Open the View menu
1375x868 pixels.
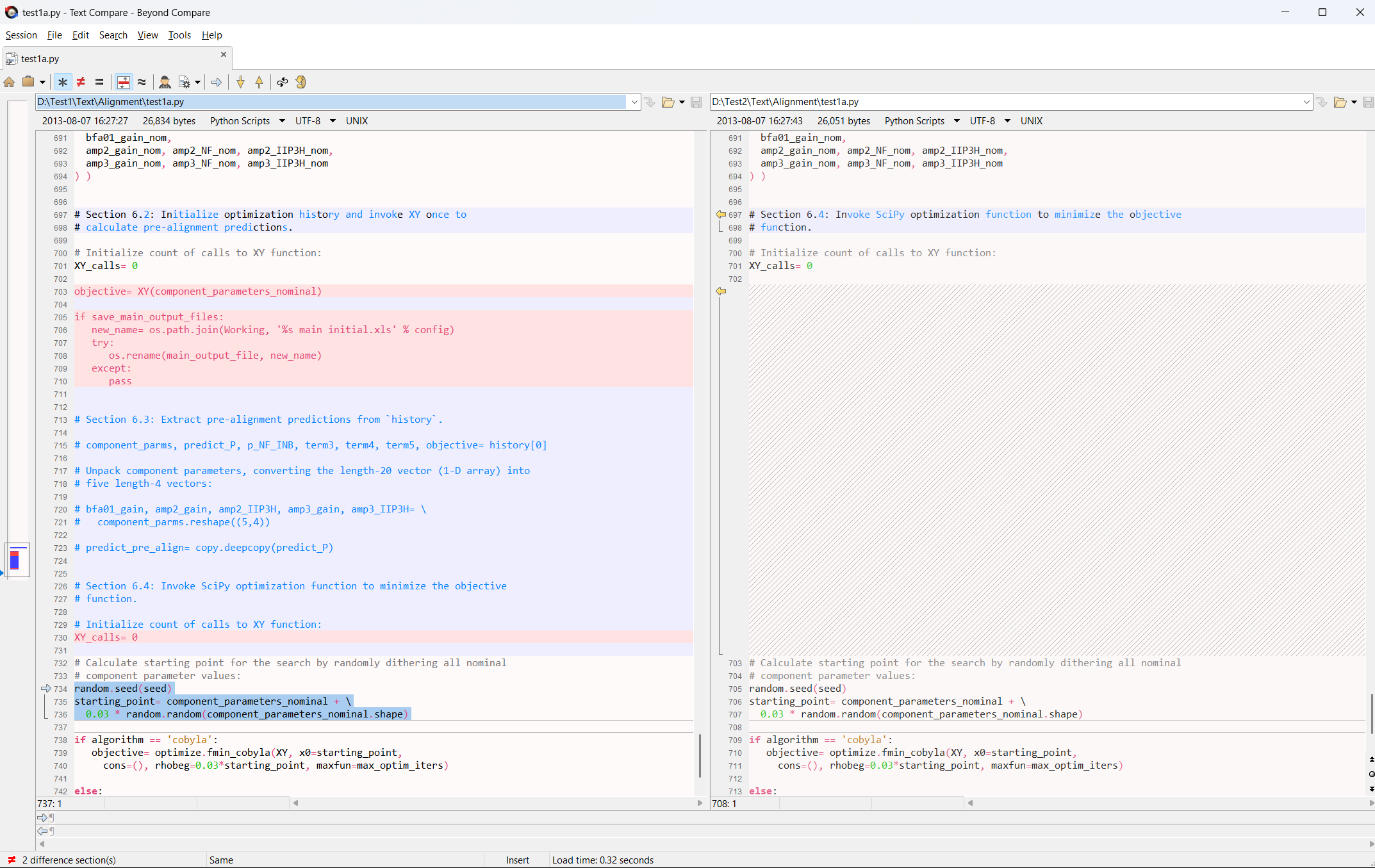coord(147,35)
